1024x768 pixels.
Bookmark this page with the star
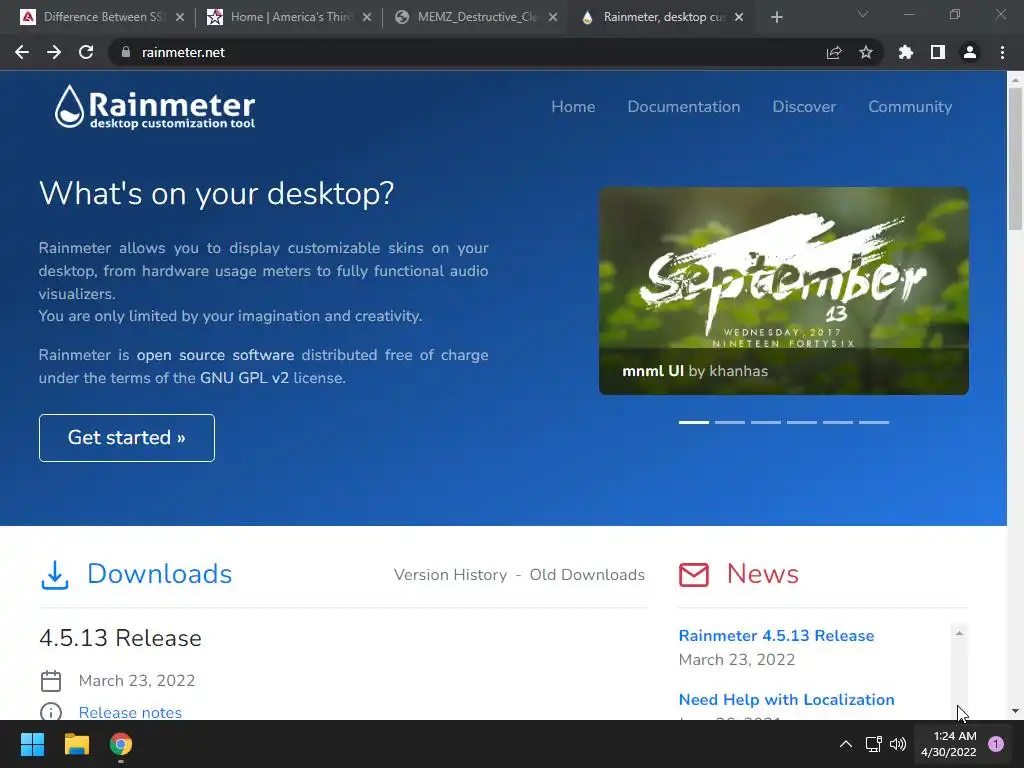[866, 52]
